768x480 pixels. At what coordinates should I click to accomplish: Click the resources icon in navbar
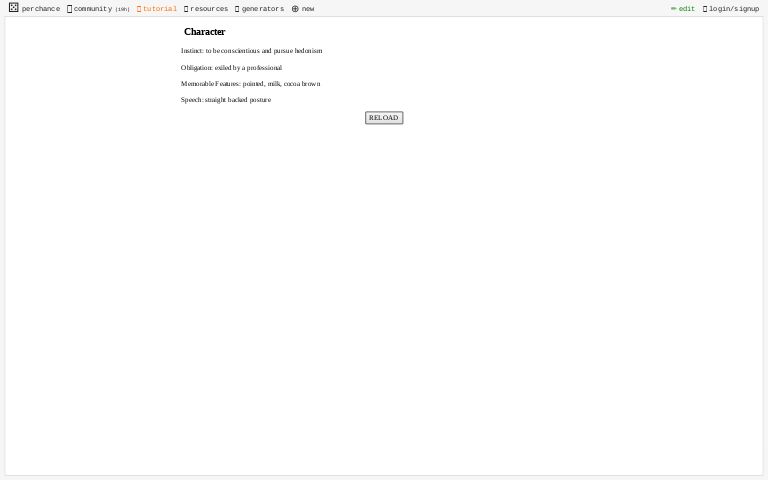(186, 9)
